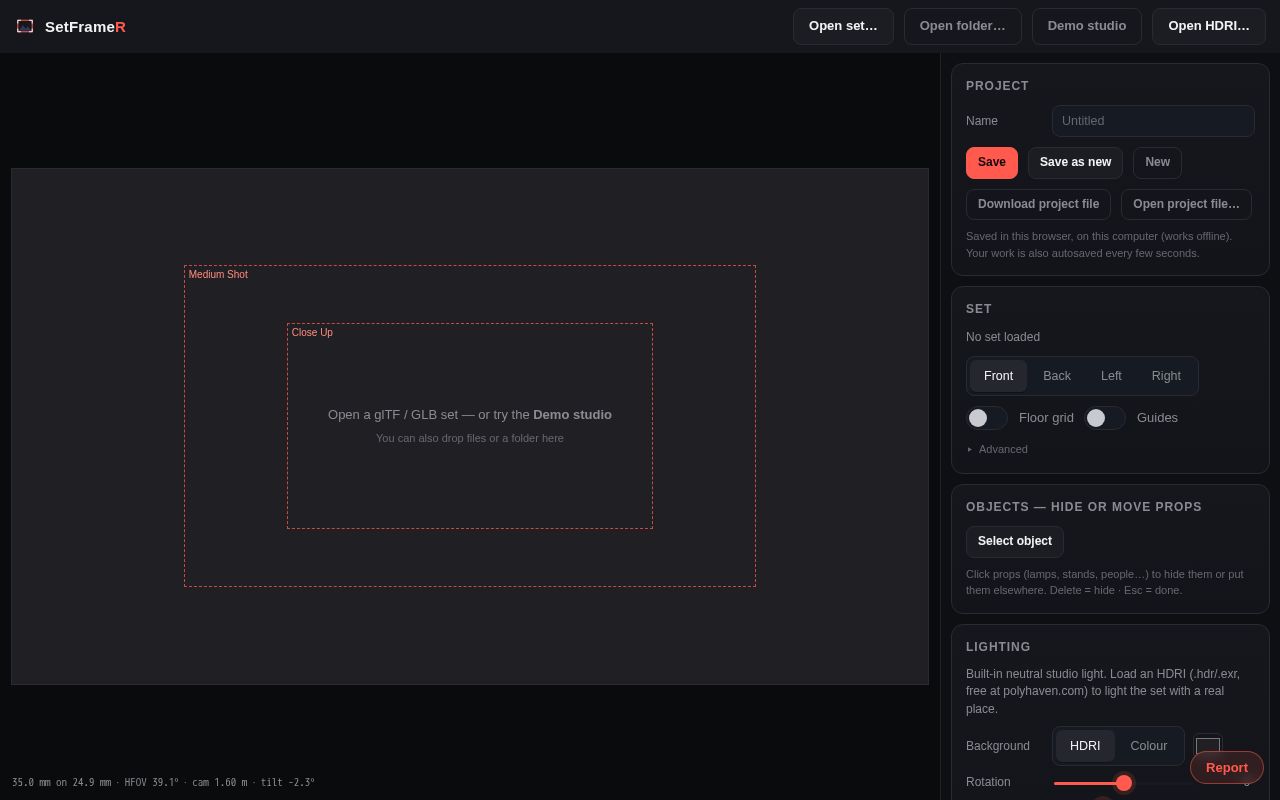Click the Close Up frame label

tap(312, 333)
